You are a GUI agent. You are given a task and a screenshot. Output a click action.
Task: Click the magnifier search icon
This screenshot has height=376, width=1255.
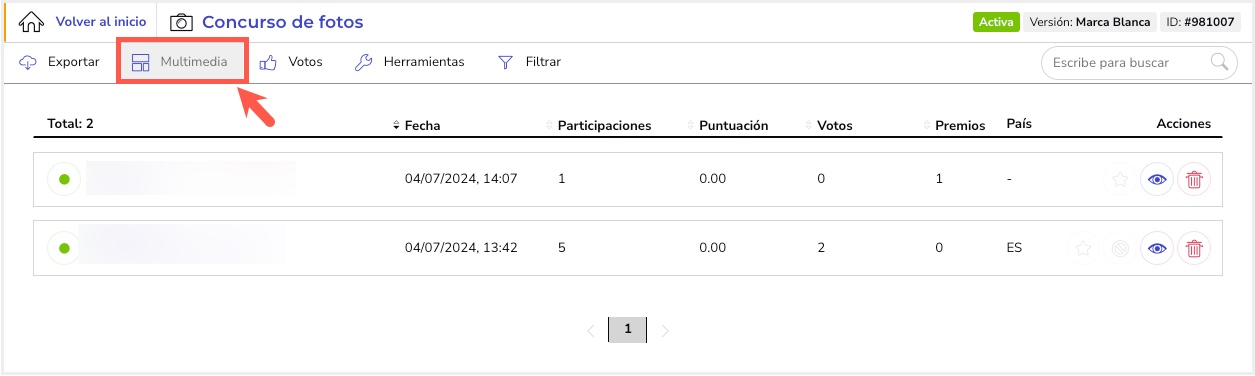(x=1219, y=62)
